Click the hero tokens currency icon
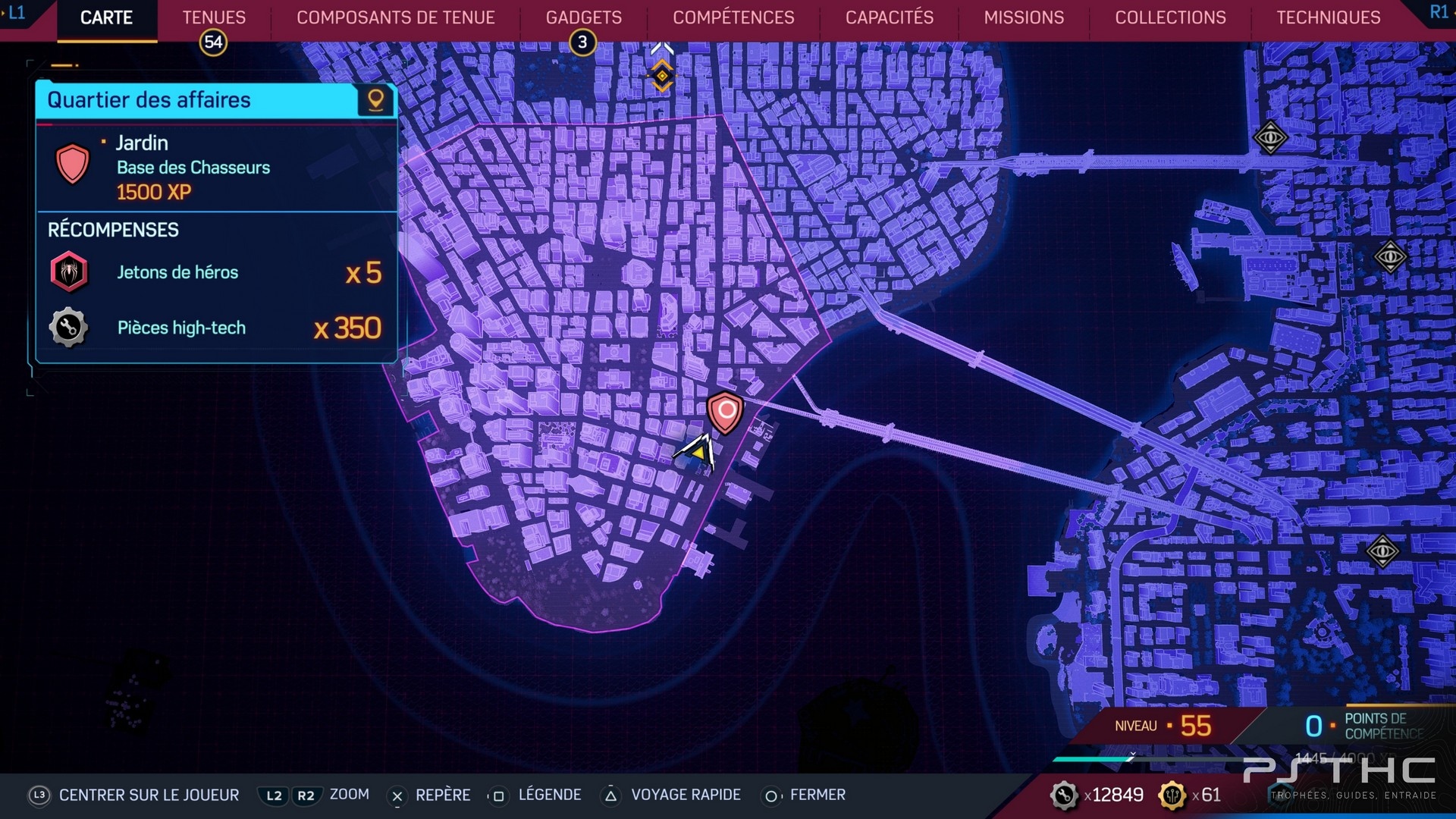The height and width of the screenshot is (819, 1456). pyautogui.click(x=1172, y=795)
